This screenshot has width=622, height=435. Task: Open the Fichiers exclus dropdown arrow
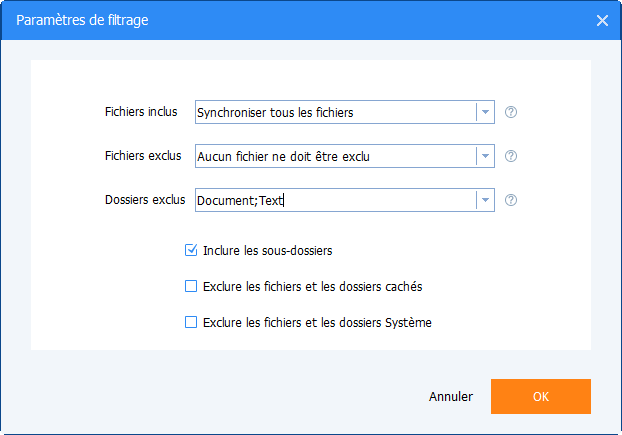(486, 156)
